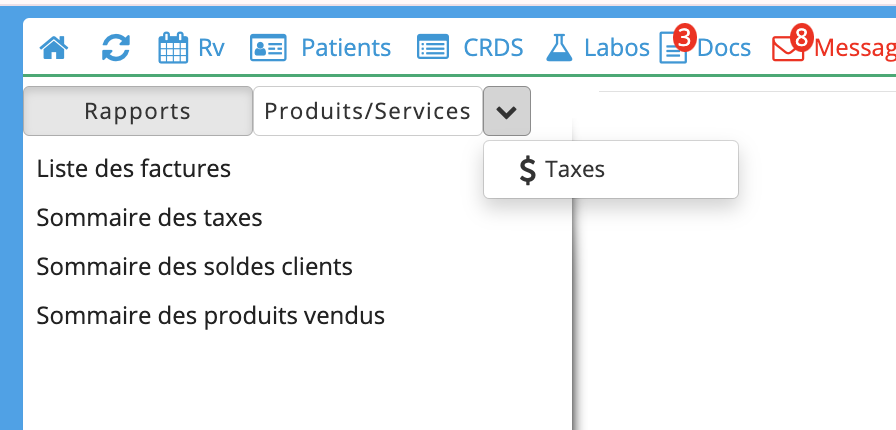Expand the chevron dropdown next to Produits/Services
The height and width of the screenshot is (430, 896).
(507, 111)
